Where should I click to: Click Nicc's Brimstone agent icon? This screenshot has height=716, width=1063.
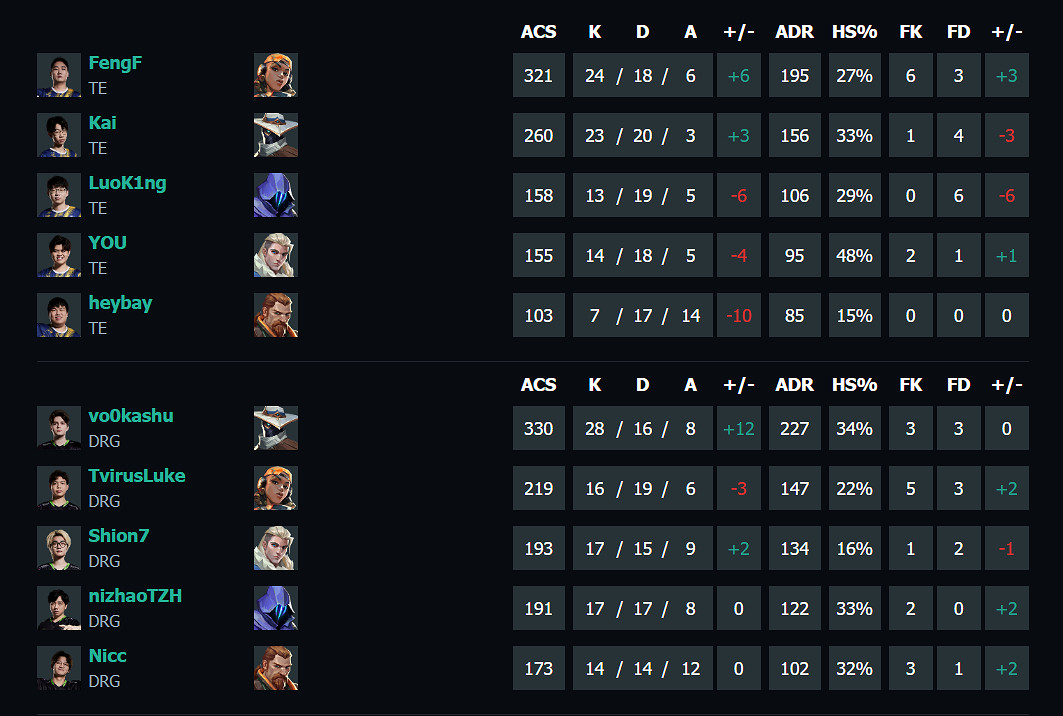click(x=275, y=668)
